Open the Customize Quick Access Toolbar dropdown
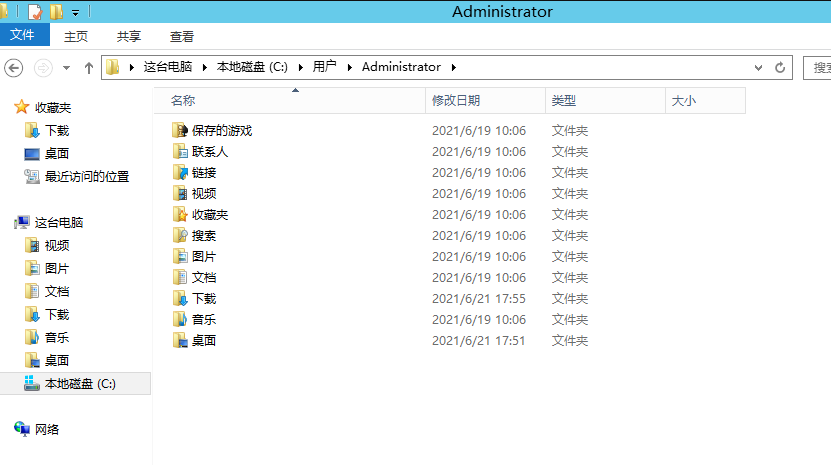Viewport: 831px width, 465px height. (76, 13)
